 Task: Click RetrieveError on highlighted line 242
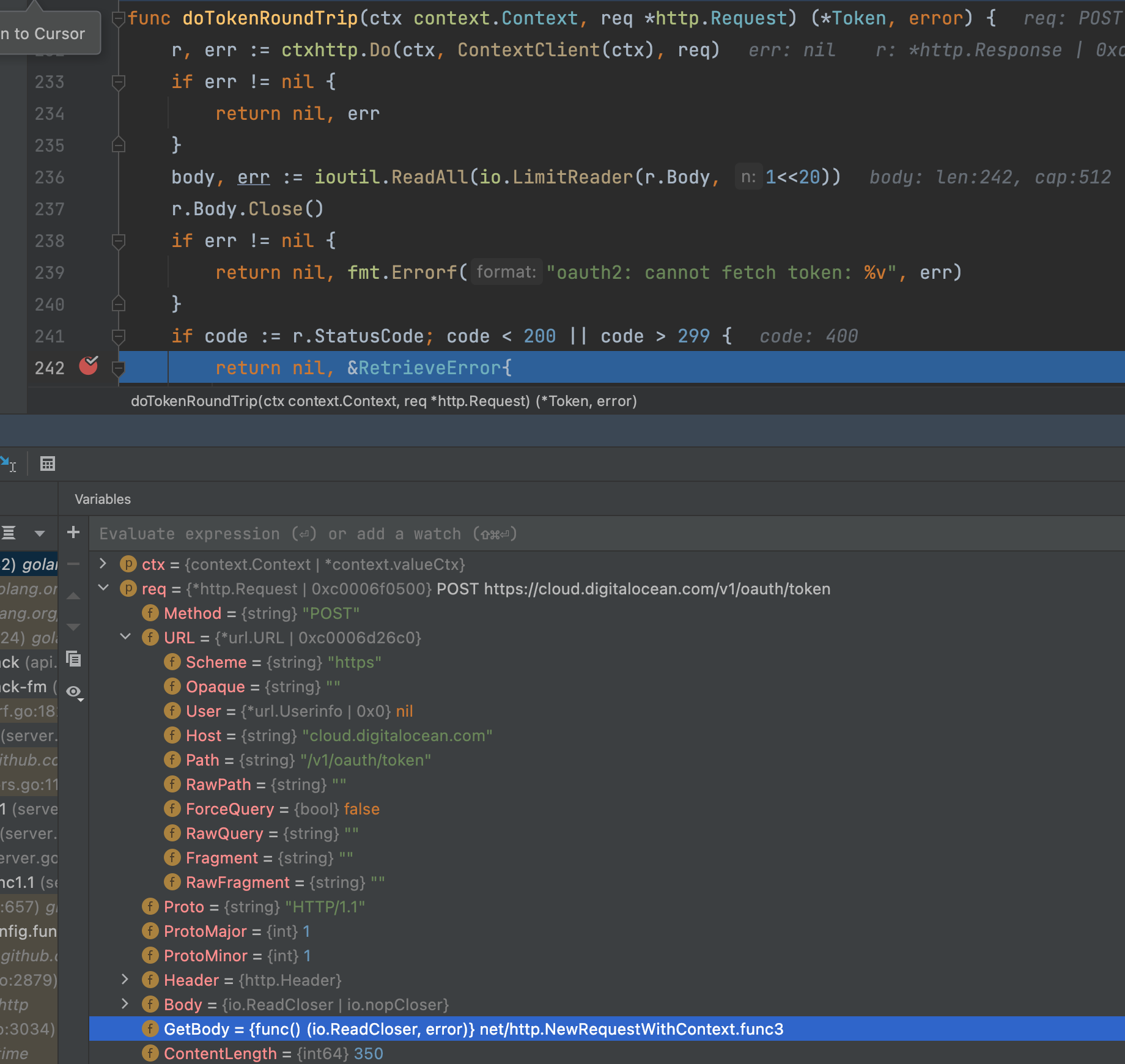pyautogui.click(x=430, y=368)
